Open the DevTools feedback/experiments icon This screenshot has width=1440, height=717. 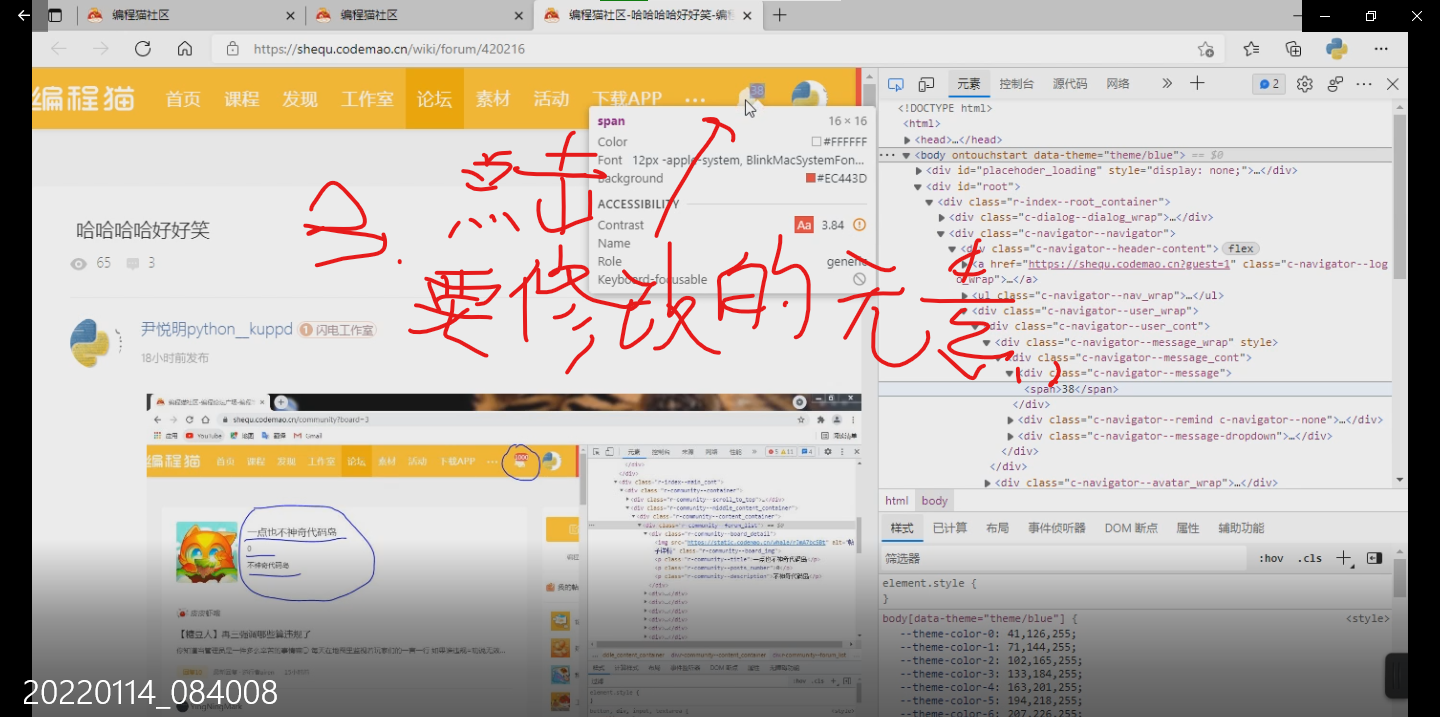click(1335, 84)
